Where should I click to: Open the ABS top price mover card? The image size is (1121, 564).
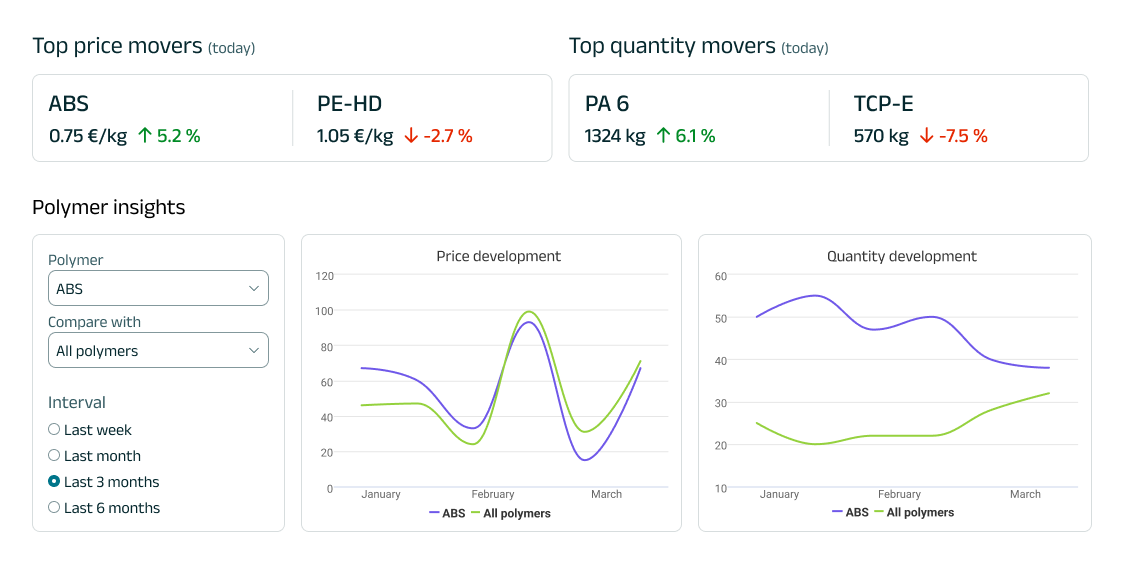(160, 118)
